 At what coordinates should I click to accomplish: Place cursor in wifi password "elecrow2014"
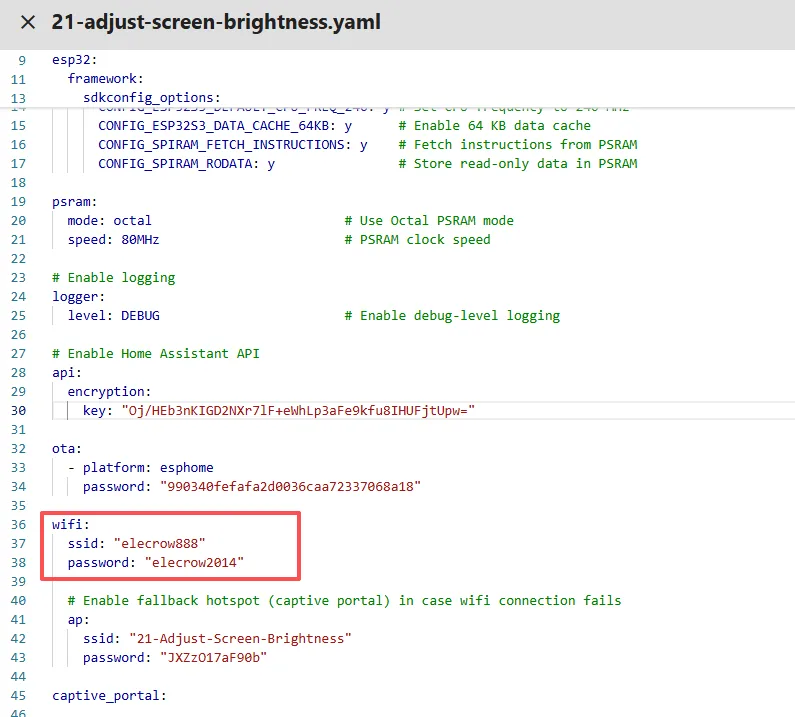[194, 563]
